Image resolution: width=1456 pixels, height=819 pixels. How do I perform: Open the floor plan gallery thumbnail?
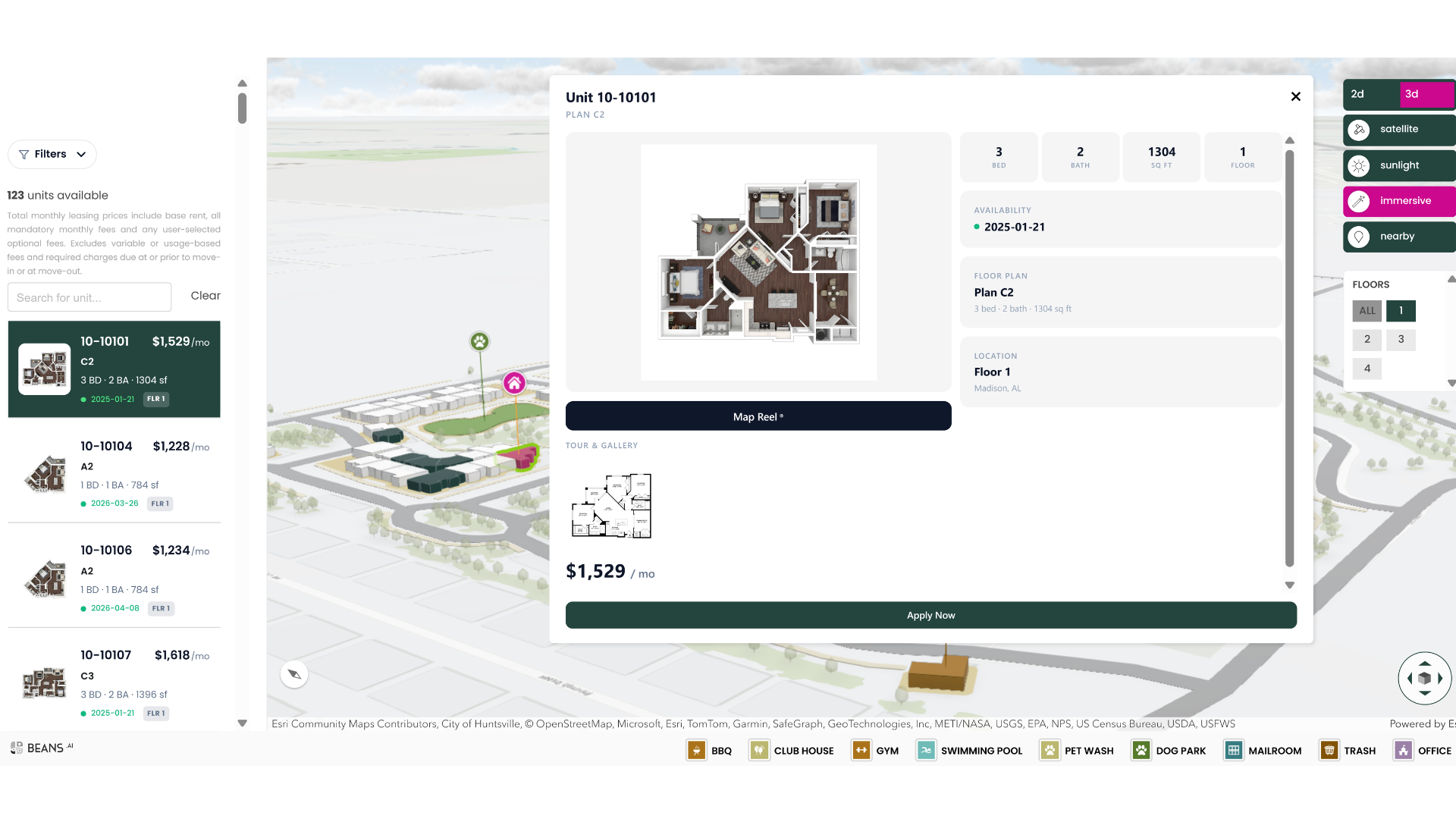point(611,506)
